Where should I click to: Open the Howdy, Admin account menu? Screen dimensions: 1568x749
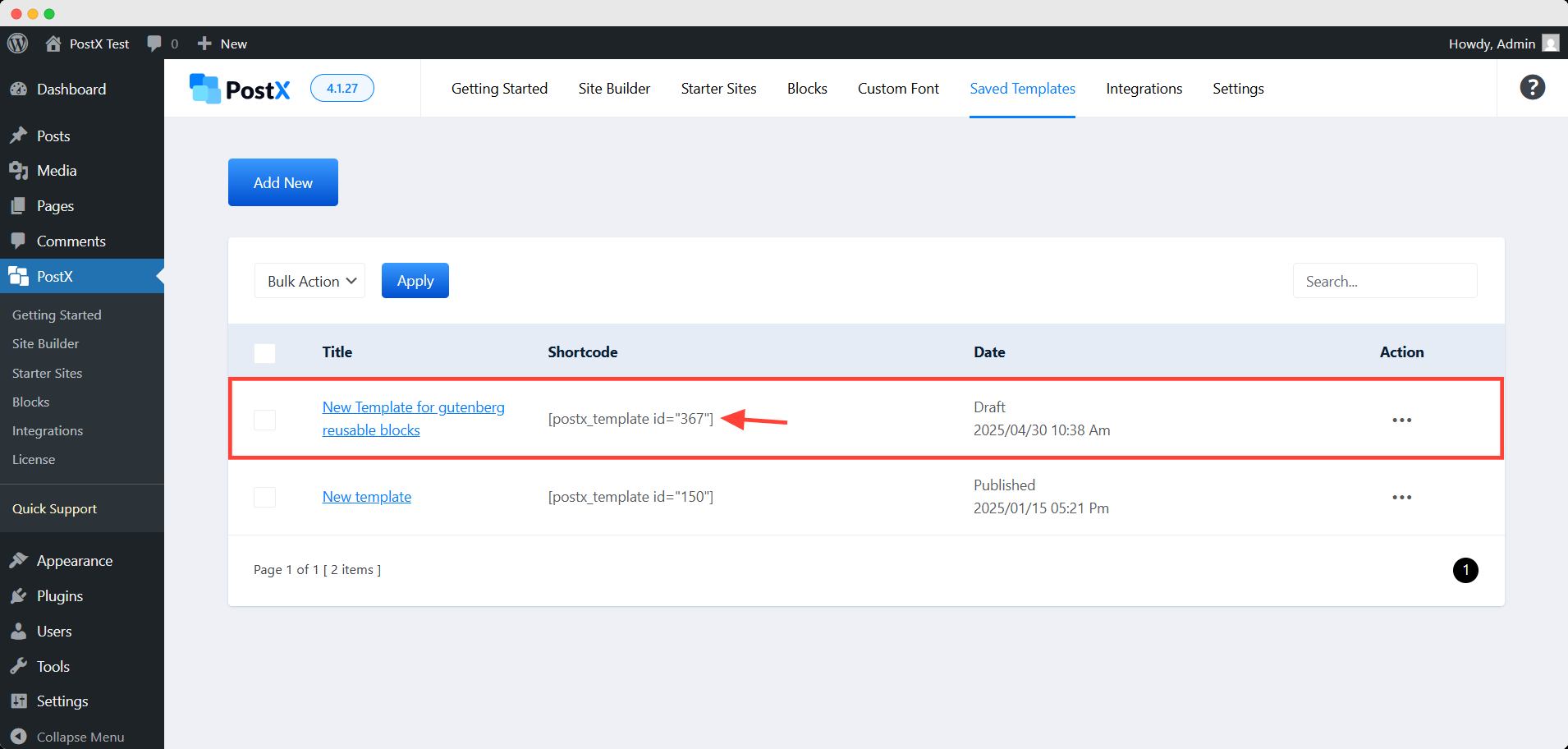coord(1503,44)
